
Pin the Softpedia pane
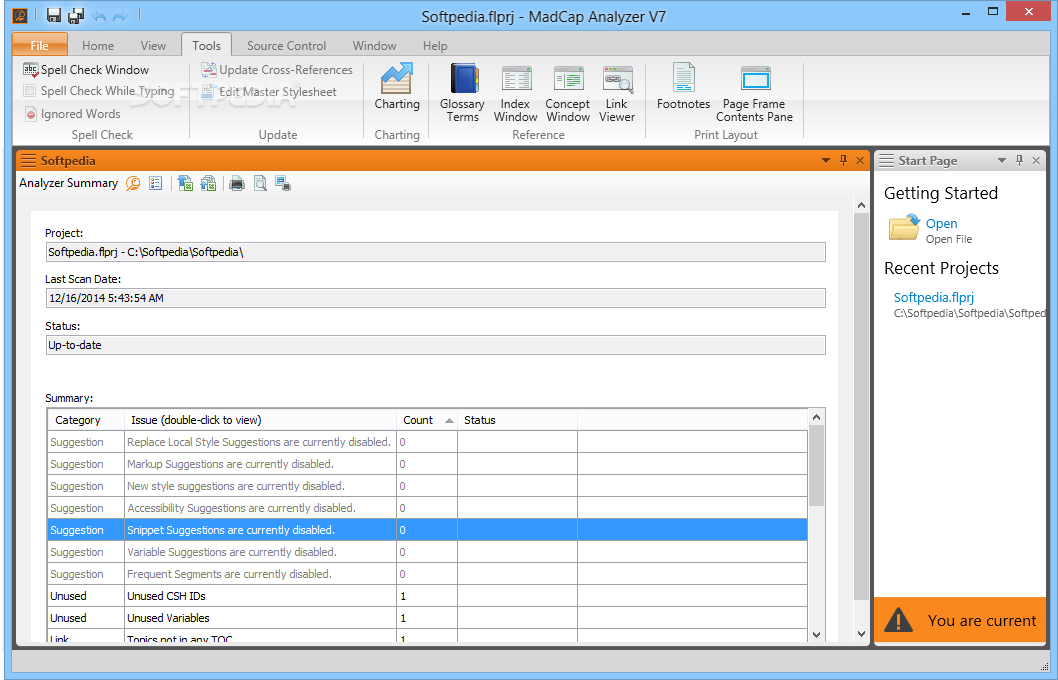click(843, 160)
